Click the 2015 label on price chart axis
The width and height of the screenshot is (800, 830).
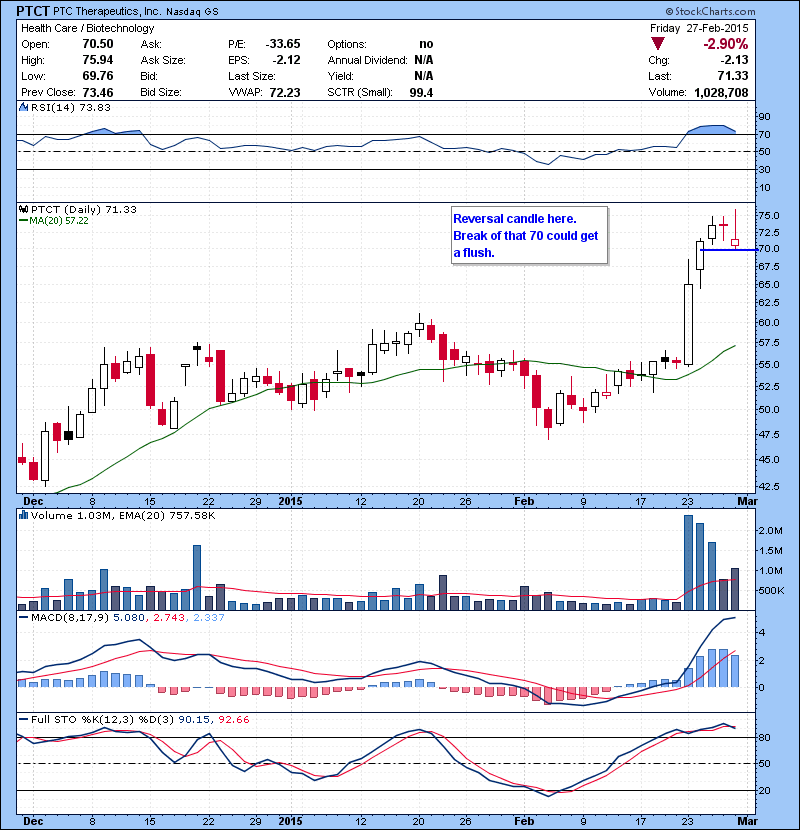point(290,501)
